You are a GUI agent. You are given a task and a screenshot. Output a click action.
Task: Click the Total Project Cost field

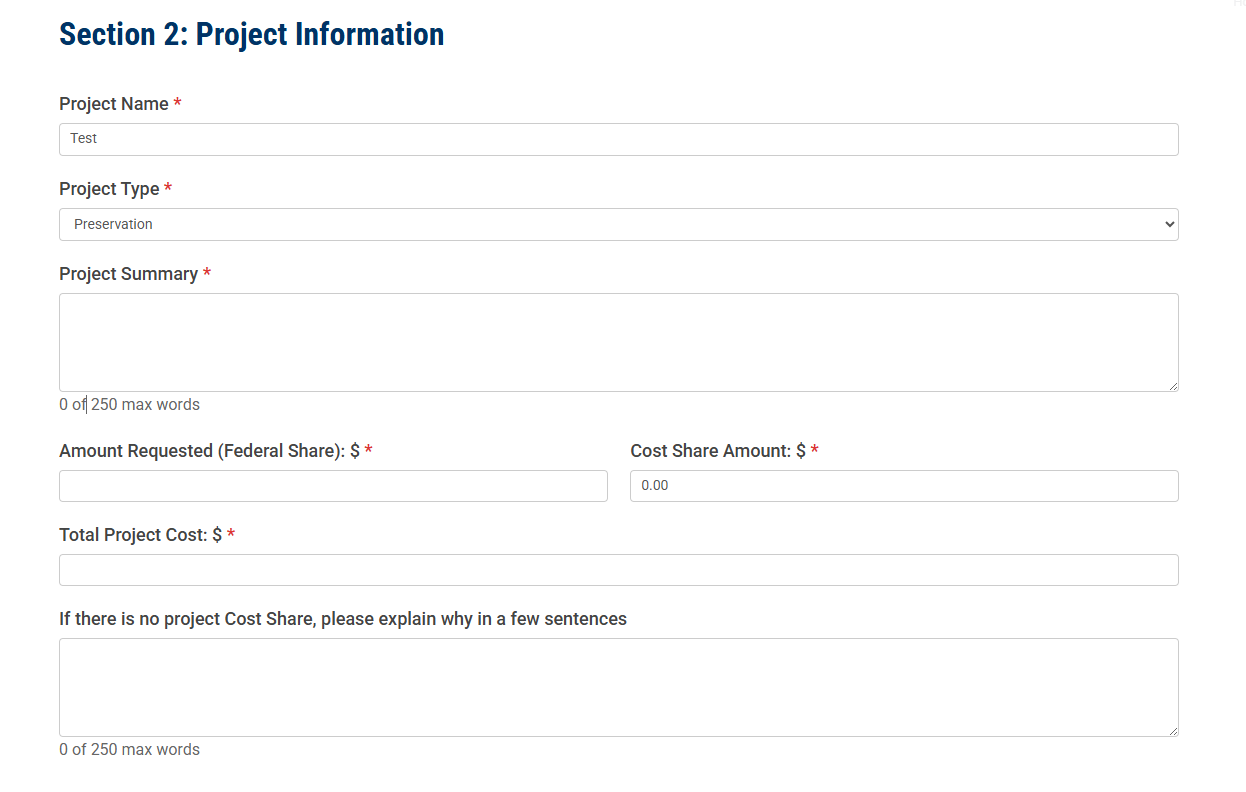[618, 570]
